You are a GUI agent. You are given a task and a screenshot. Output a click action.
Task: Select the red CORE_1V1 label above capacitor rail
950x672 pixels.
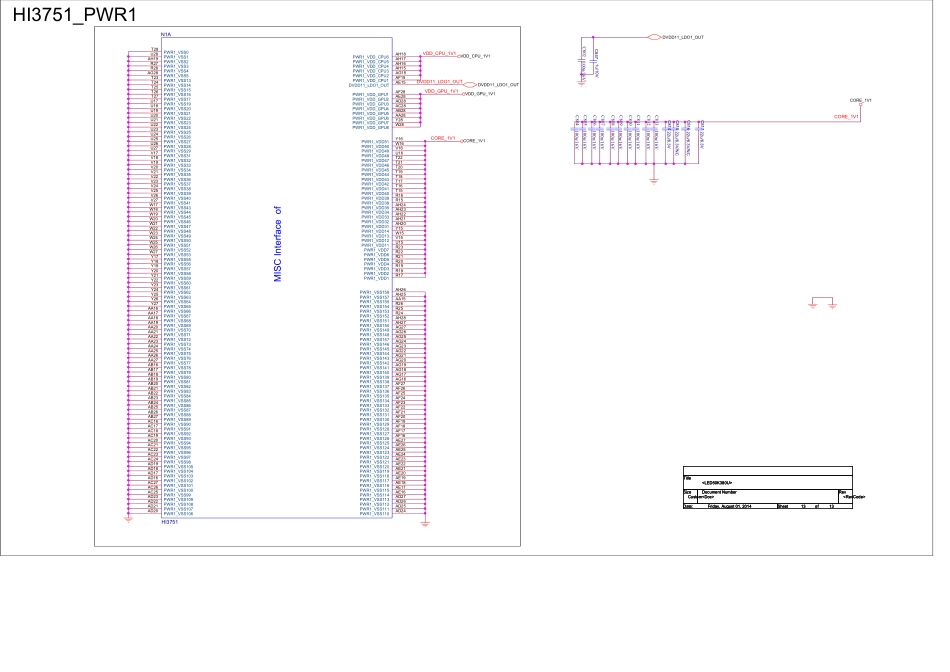point(846,117)
